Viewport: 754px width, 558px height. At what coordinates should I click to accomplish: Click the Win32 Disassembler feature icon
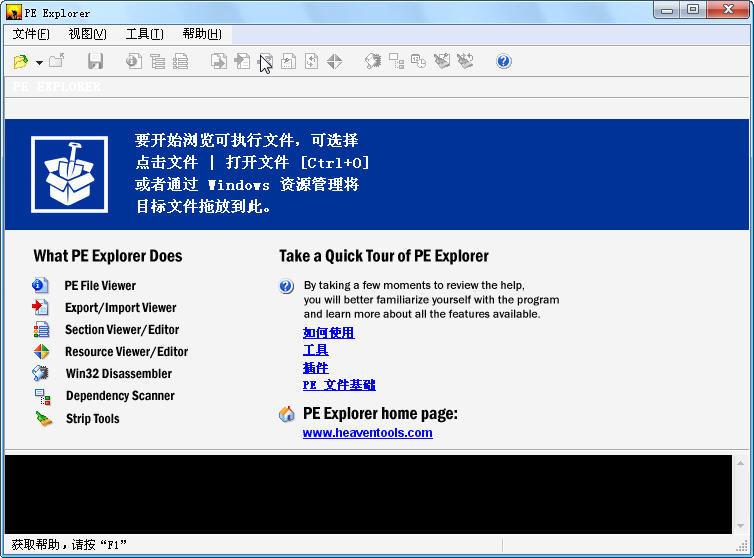41,373
